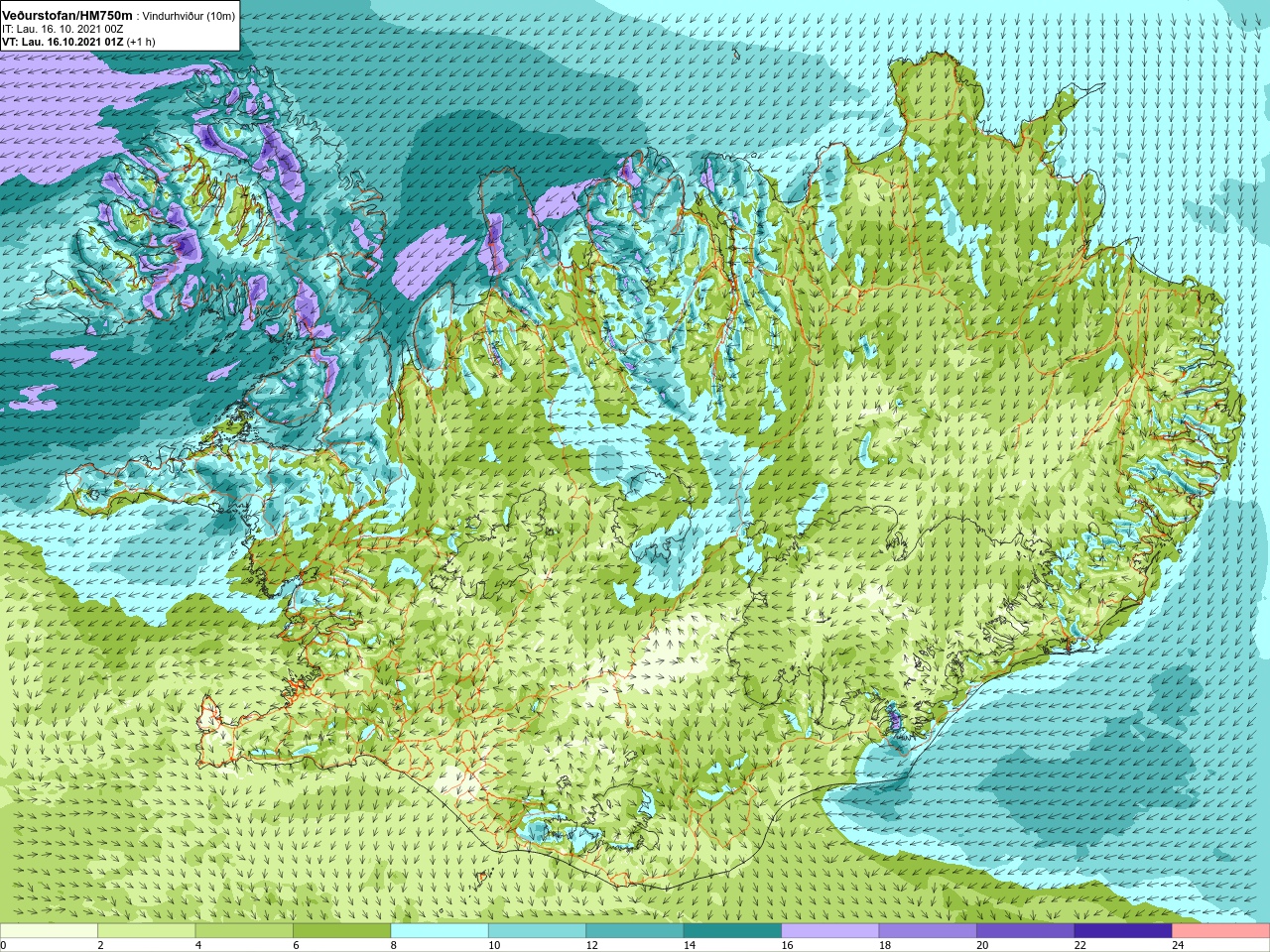Click the 'IT: Lau. 16. 10. 2021 00Z' line
Screen dimensions: 1270x952
(x=63, y=29)
